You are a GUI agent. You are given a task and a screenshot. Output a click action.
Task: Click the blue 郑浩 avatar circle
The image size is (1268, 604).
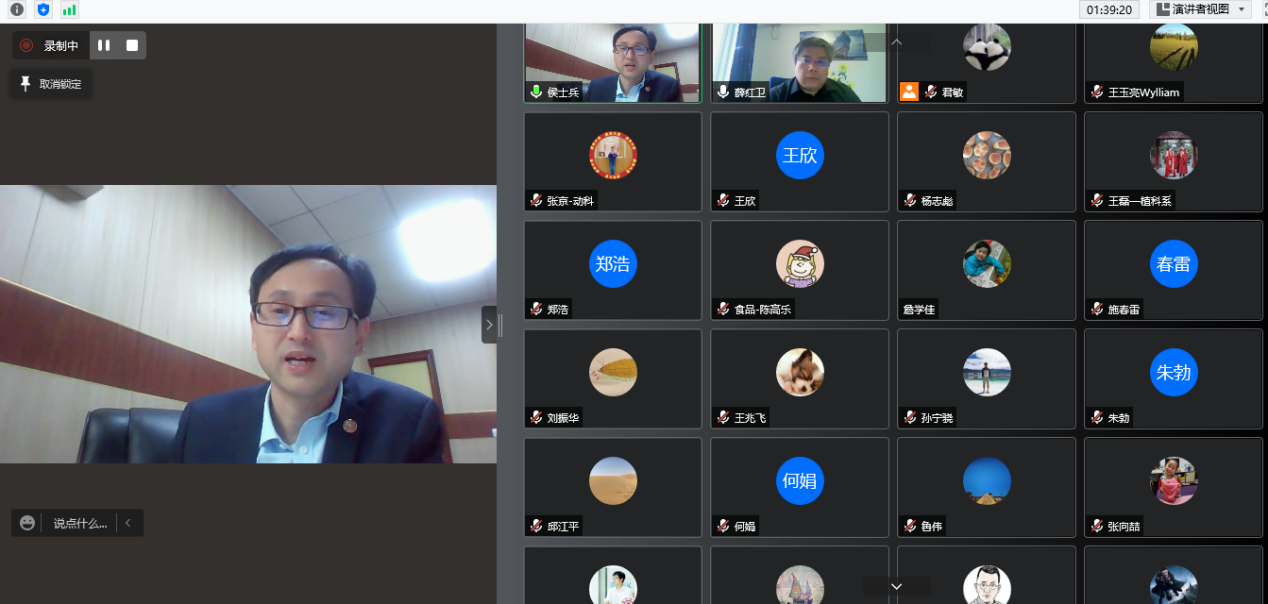pyautogui.click(x=613, y=264)
